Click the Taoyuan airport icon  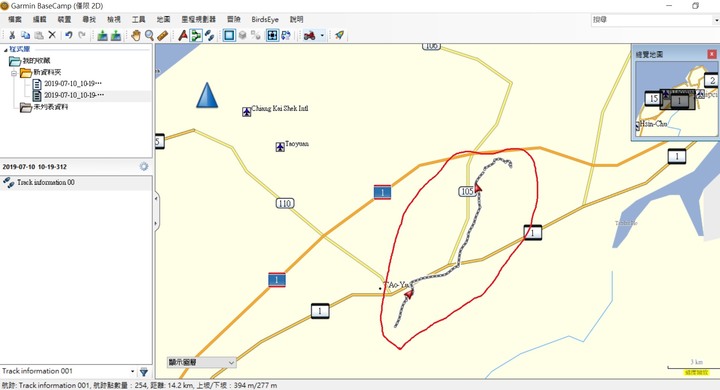[280, 147]
